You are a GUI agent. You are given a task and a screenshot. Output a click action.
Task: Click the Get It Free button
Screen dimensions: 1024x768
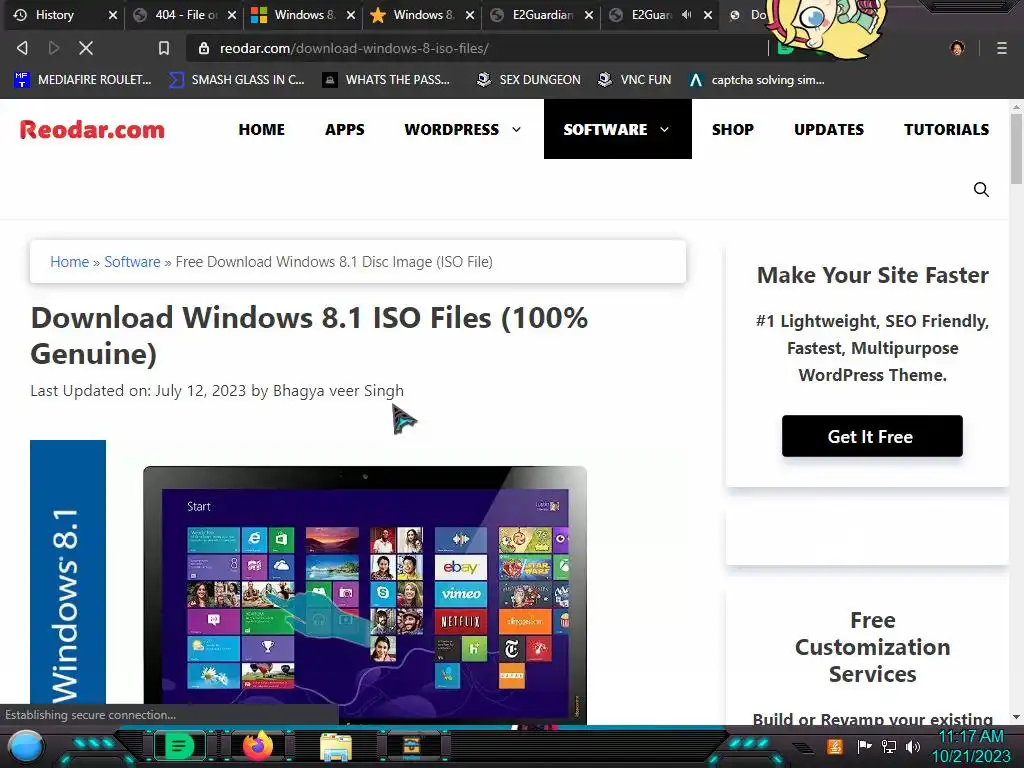click(872, 436)
